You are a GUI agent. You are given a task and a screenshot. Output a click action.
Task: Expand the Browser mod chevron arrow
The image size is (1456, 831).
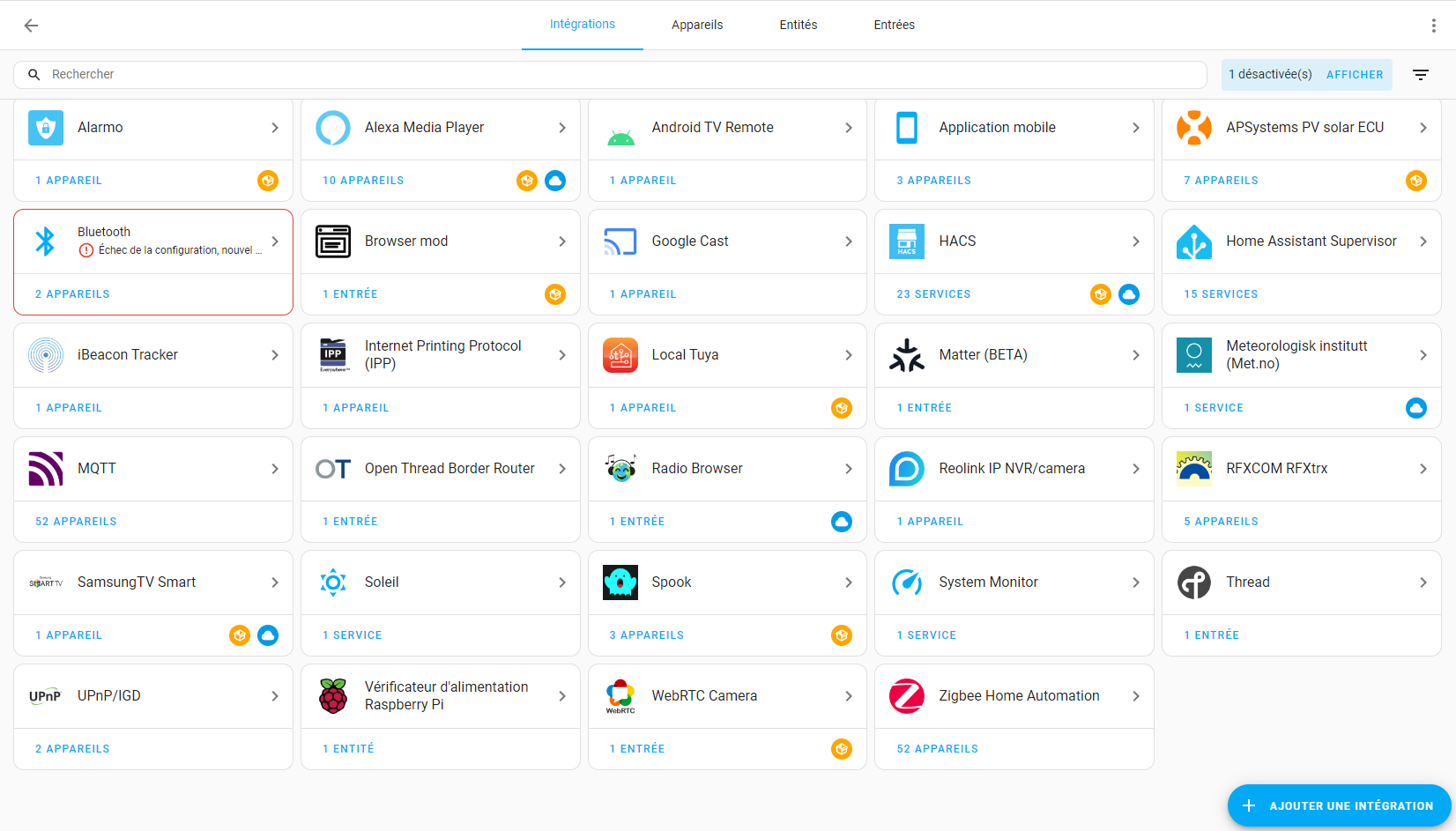[x=562, y=241]
